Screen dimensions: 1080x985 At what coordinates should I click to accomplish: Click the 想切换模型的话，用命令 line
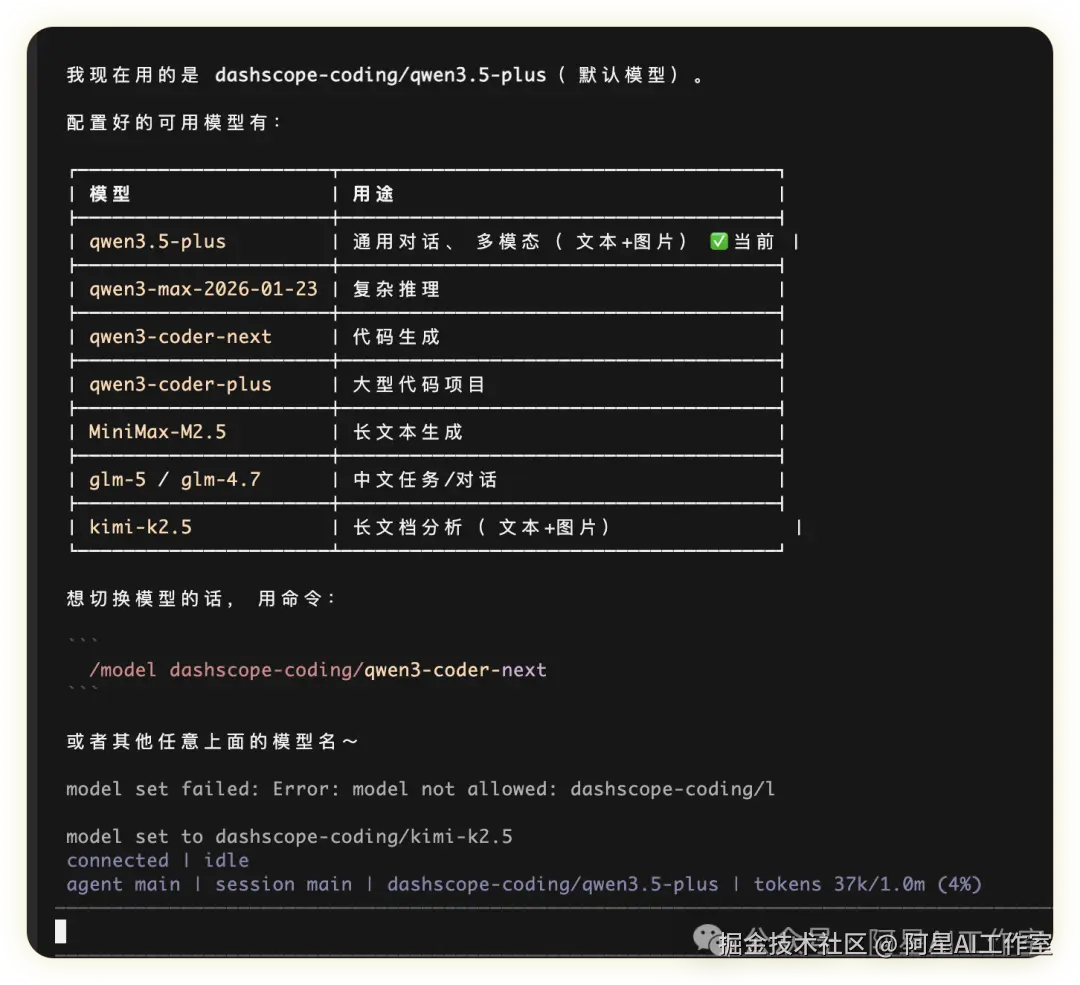click(201, 598)
